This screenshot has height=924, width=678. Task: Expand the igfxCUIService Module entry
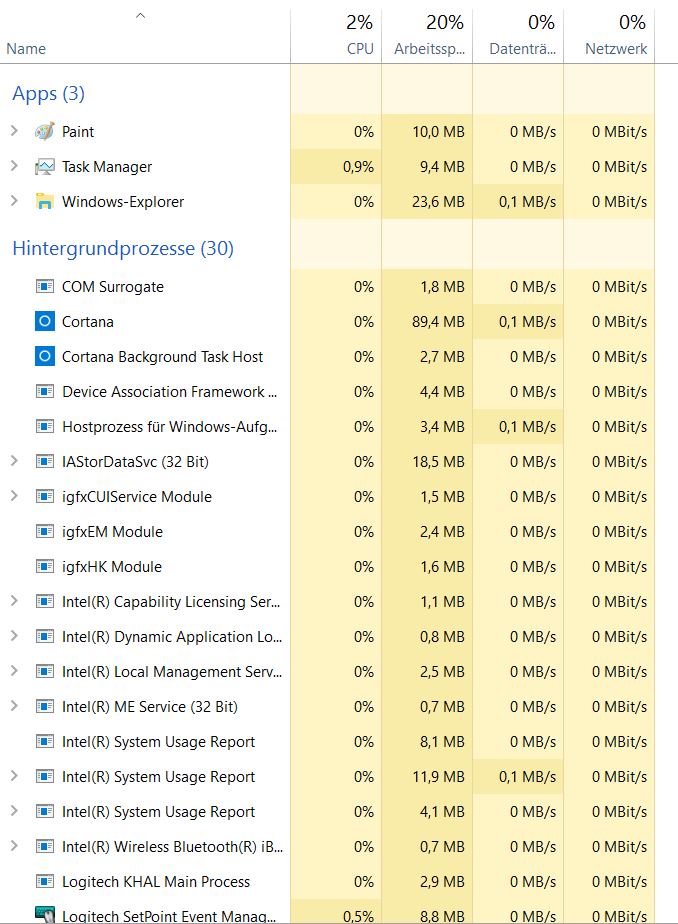coord(14,496)
